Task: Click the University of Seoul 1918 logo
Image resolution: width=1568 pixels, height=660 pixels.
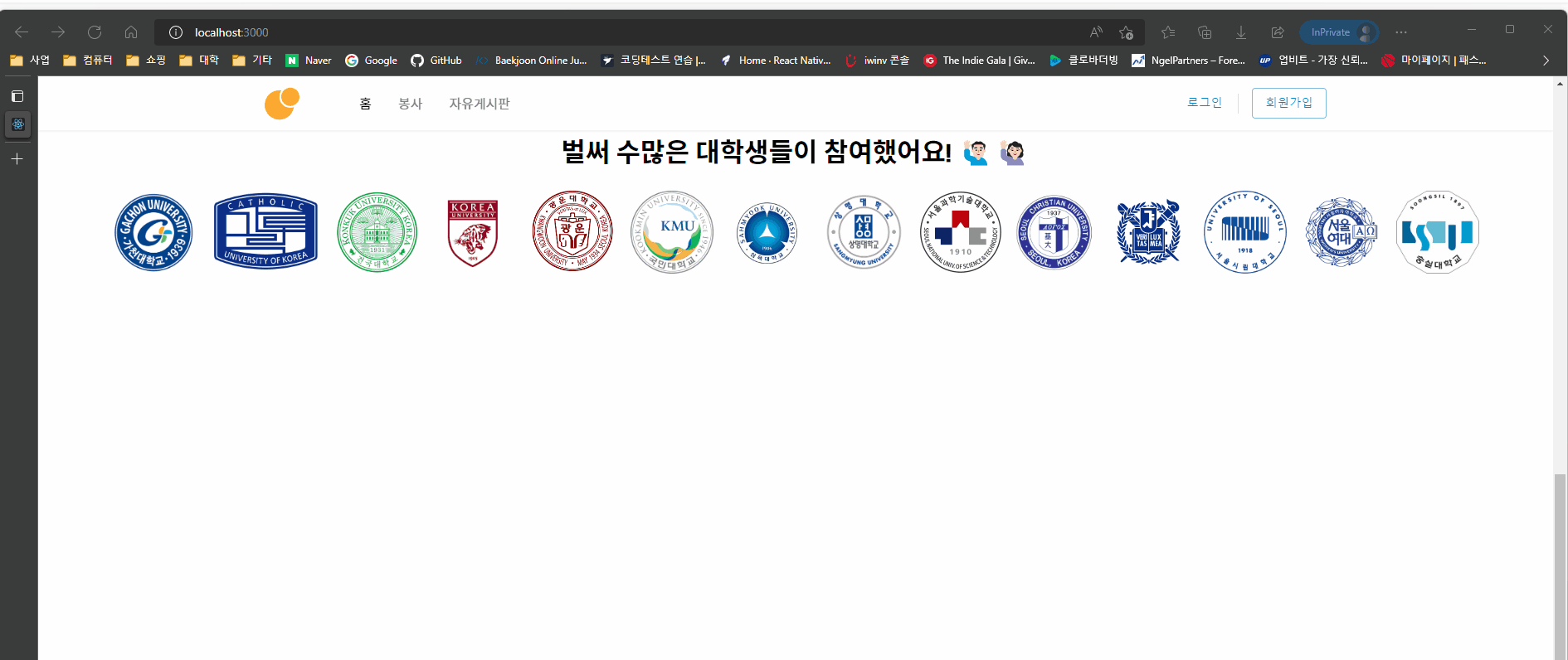Action: (x=1245, y=232)
